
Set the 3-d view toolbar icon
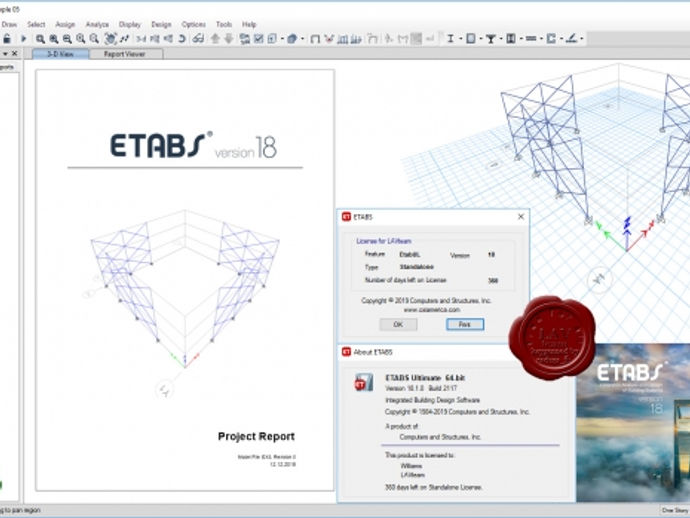pyautogui.click(x=141, y=39)
